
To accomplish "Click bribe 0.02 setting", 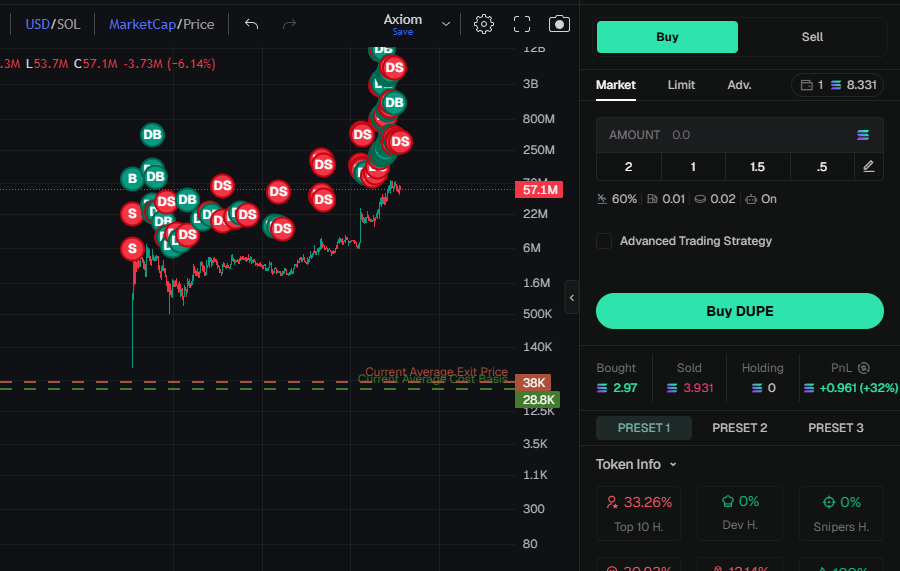I will click(x=715, y=199).
